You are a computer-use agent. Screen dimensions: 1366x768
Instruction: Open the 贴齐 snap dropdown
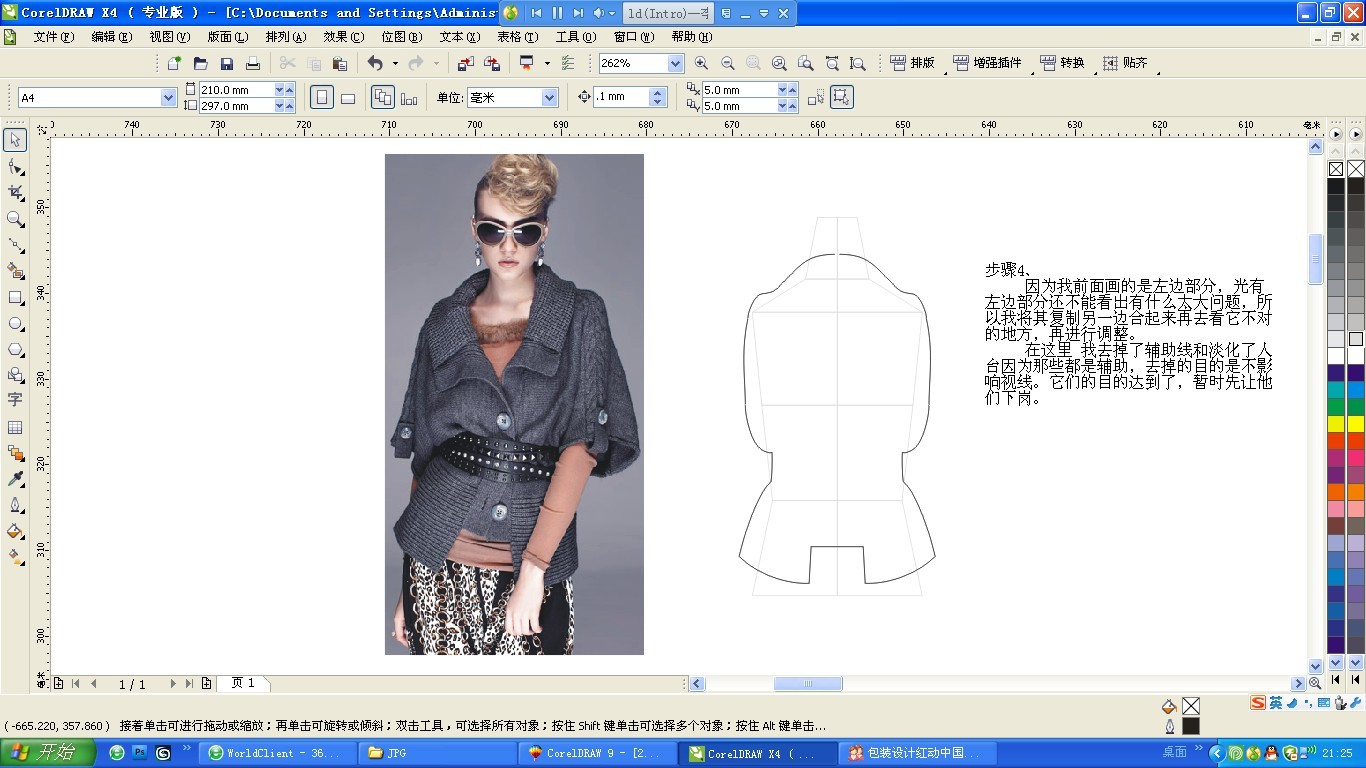point(1126,63)
